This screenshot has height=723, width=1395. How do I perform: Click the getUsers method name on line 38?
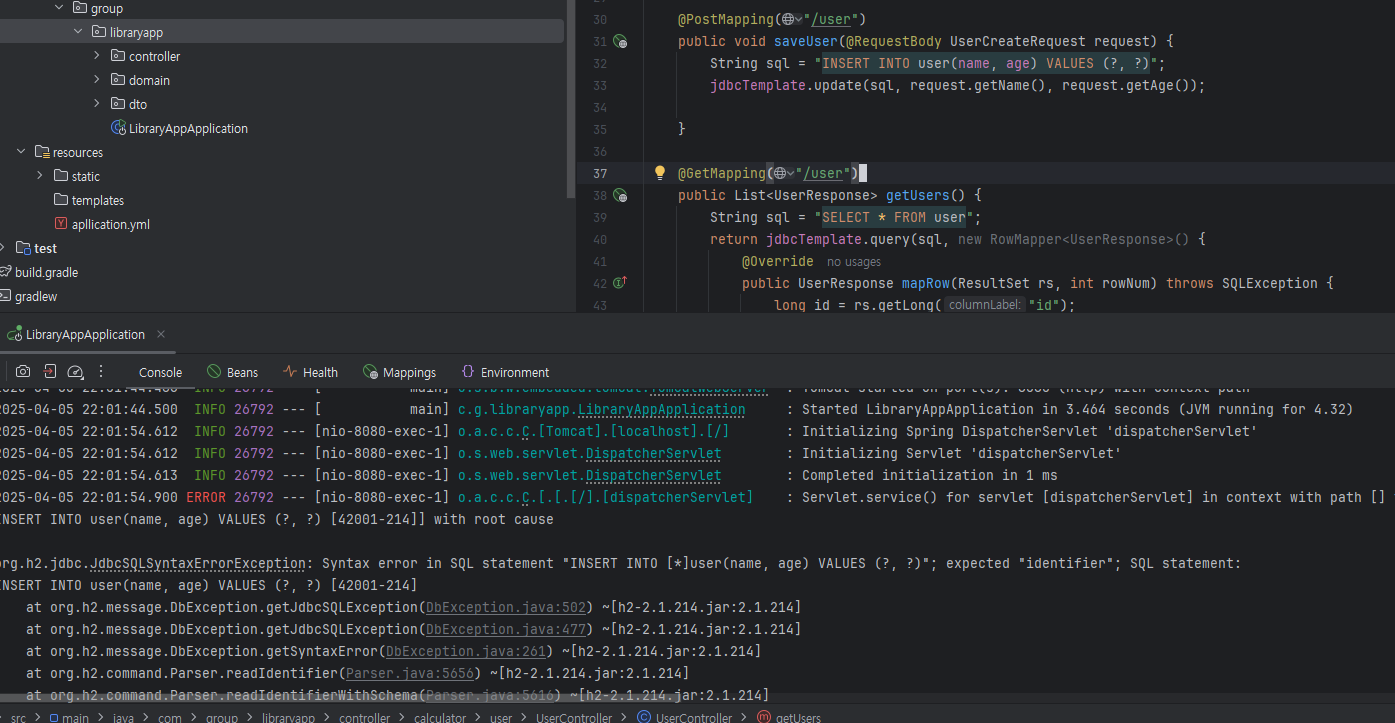click(918, 195)
